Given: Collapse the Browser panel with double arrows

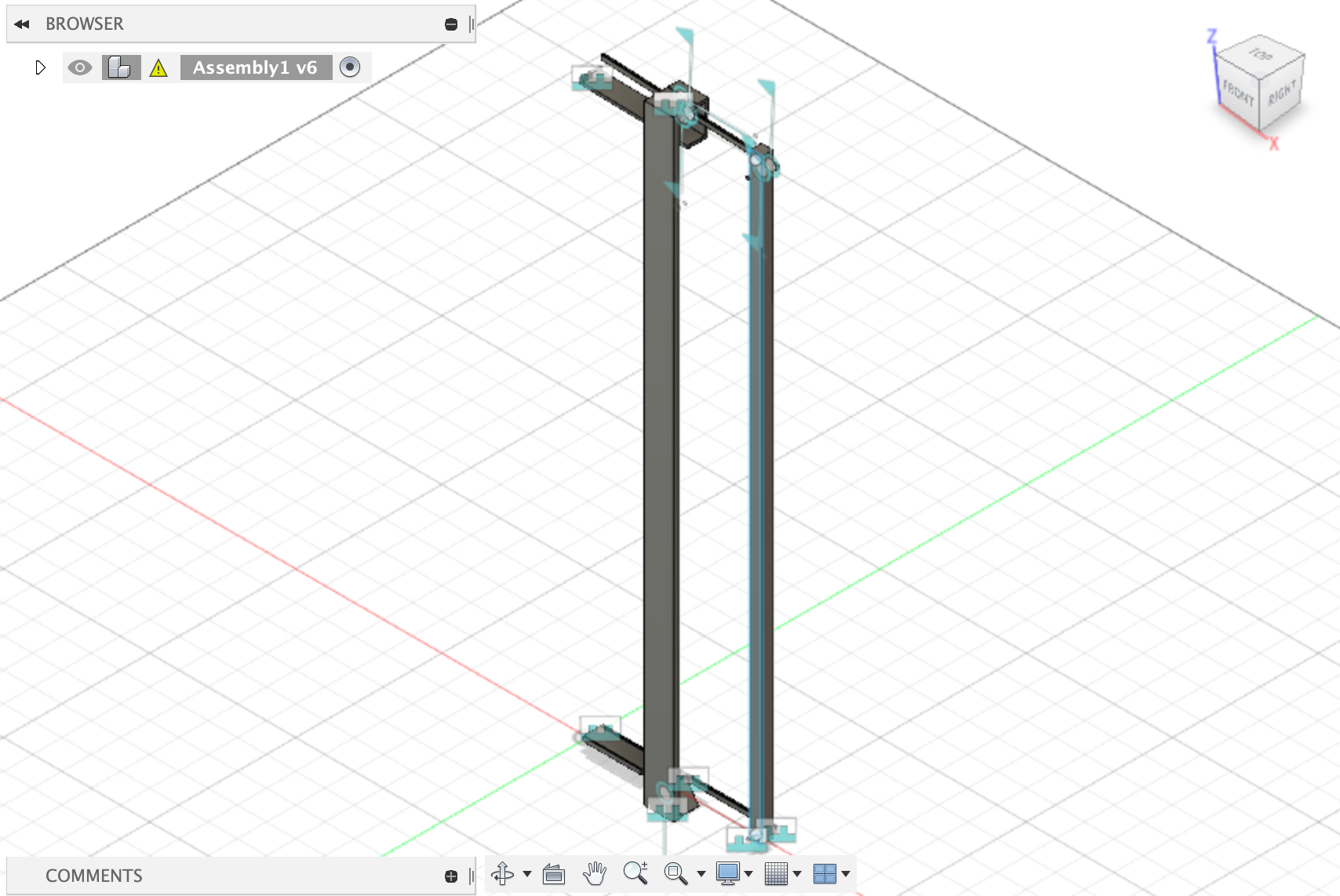Looking at the screenshot, I should pos(22,24).
